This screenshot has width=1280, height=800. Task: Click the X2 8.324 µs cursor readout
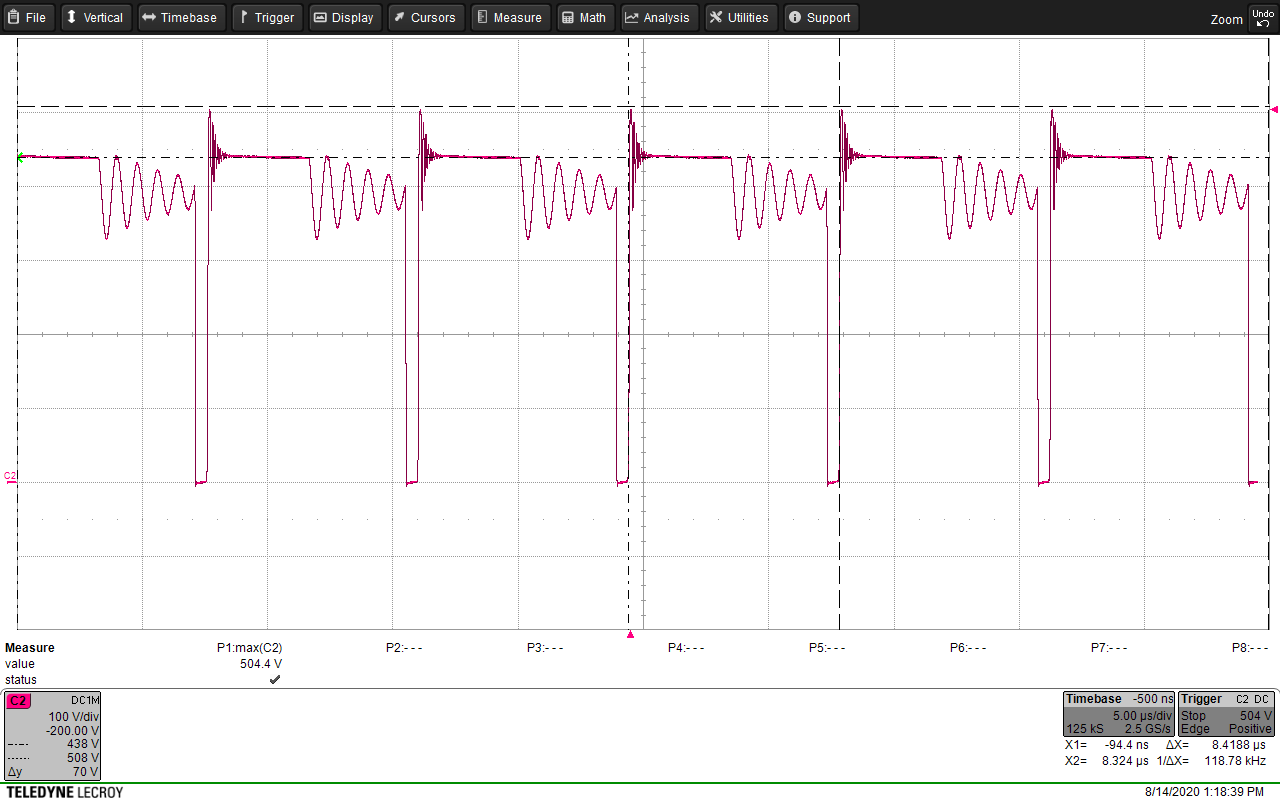coord(1105,762)
